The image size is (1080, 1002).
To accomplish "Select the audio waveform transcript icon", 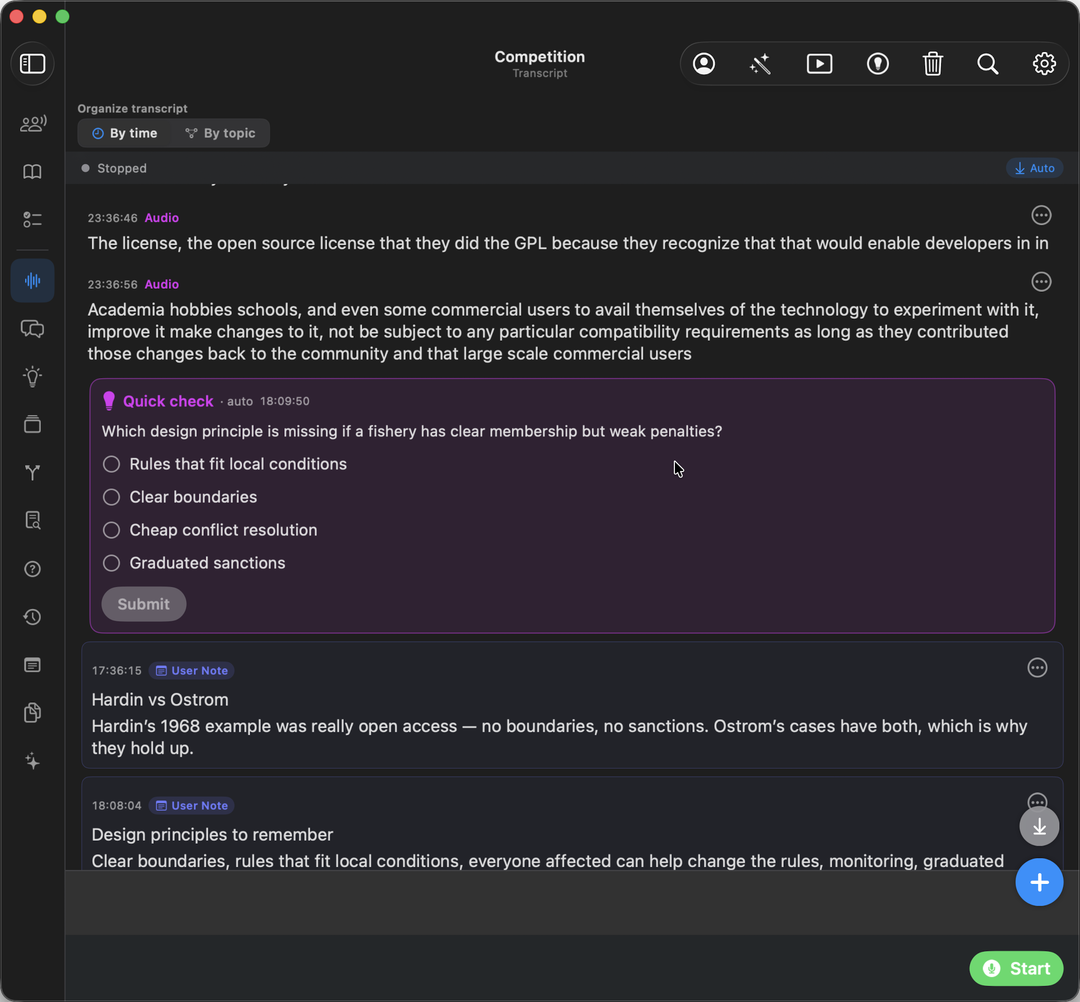I will tap(32, 280).
